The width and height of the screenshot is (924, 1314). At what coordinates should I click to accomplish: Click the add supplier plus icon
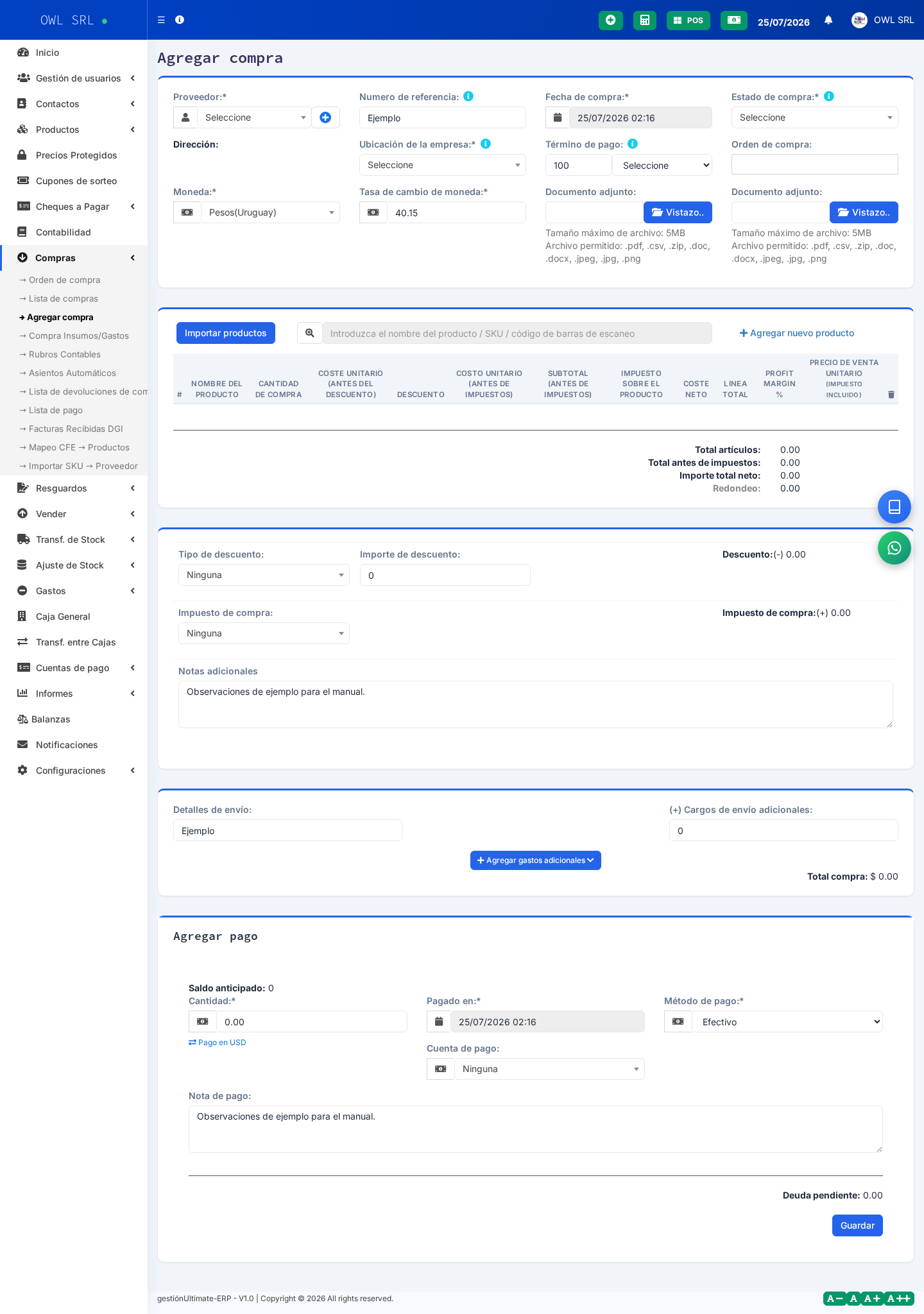[x=325, y=117]
